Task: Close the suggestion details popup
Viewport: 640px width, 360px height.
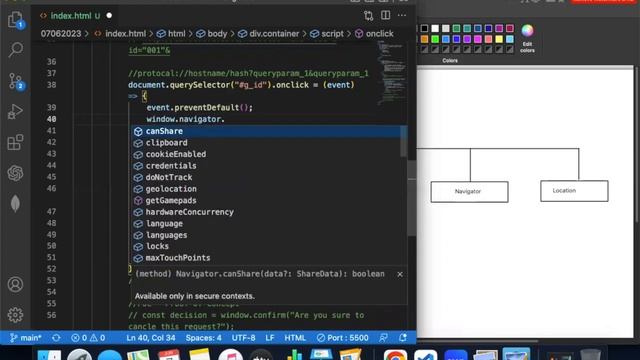Action: click(x=400, y=274)
